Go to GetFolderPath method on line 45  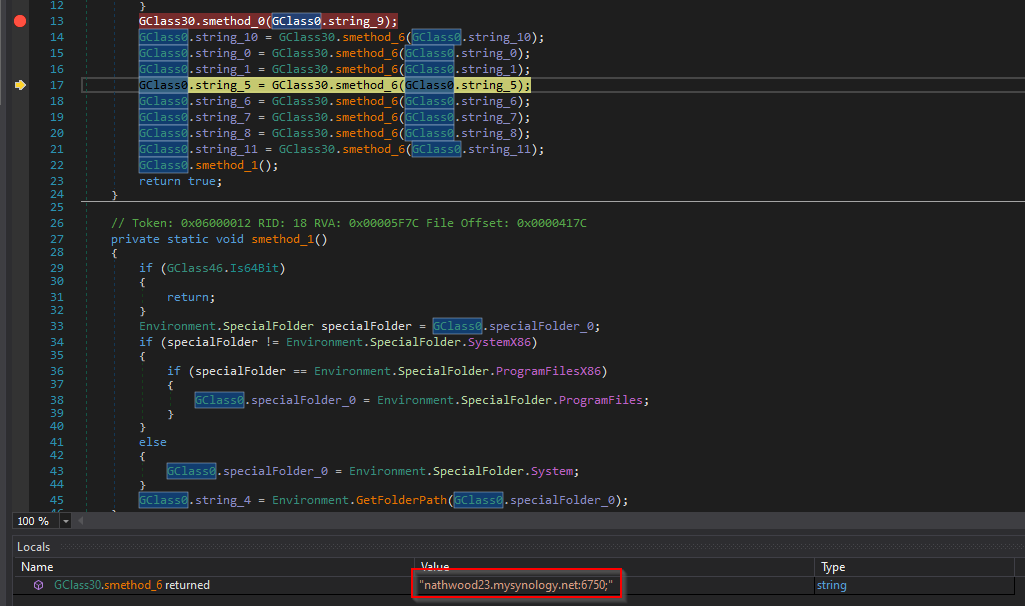click(401, 500)
